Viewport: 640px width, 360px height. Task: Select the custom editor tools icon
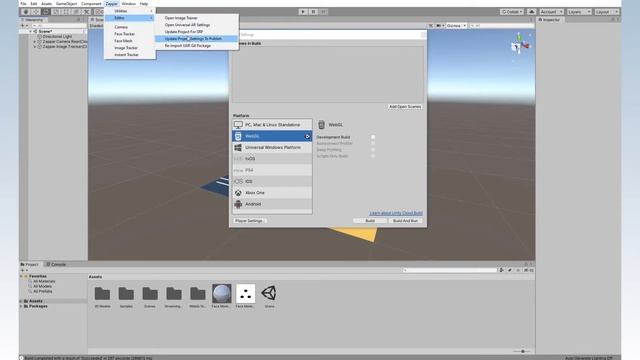point(87,12)
